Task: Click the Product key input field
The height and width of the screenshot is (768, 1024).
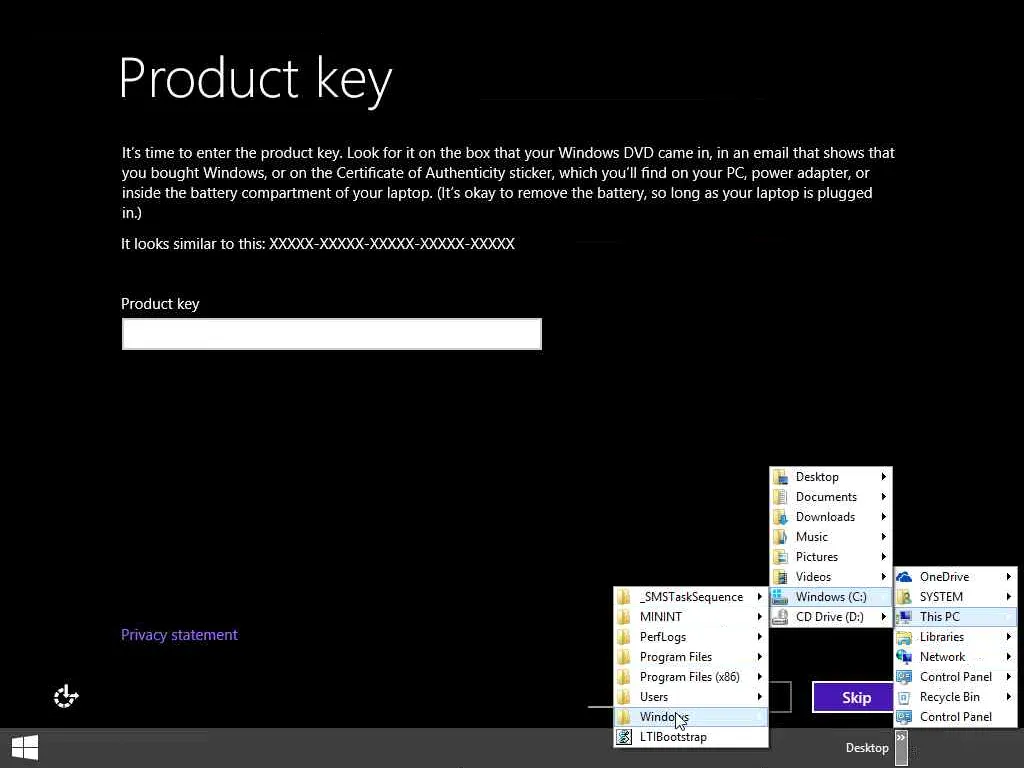Action: (332, 334)
